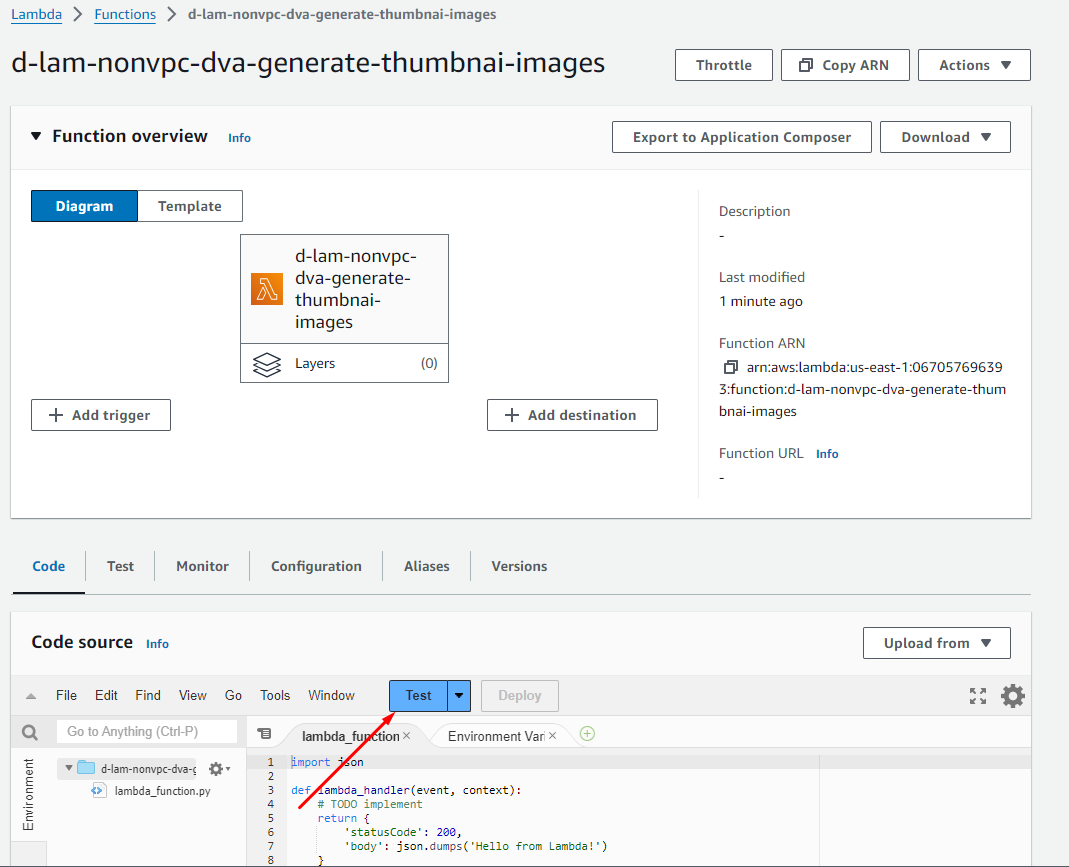1069x867 pixels.
Task: Add a new editor tab with plus icon
Action: (x=587, y=734)
